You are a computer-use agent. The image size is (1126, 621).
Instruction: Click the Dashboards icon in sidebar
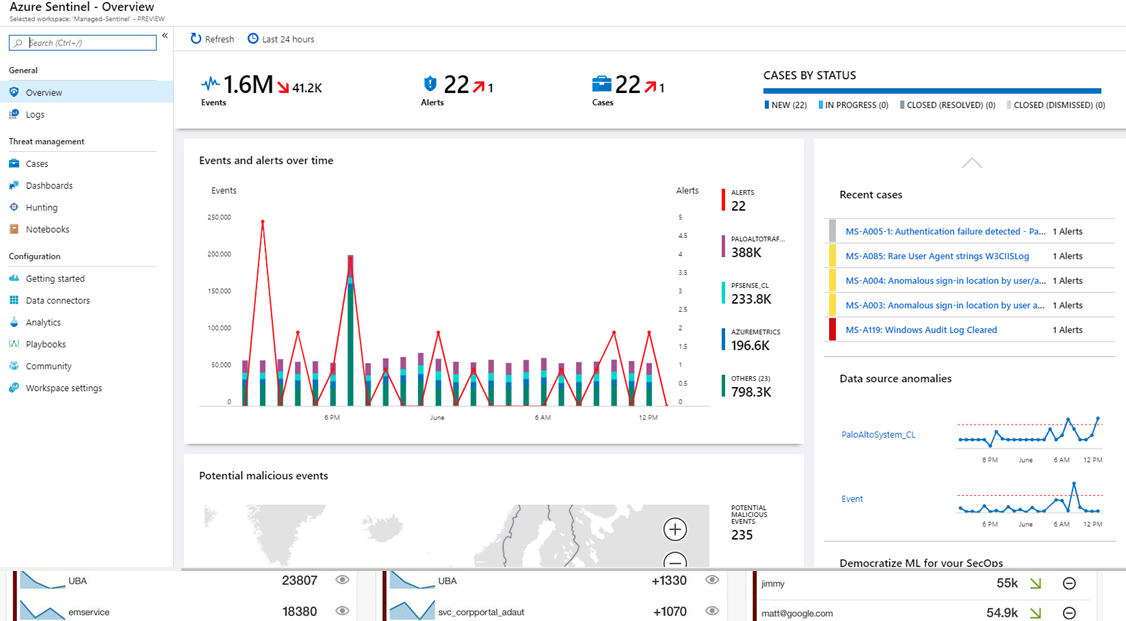[x=14, y=185]
